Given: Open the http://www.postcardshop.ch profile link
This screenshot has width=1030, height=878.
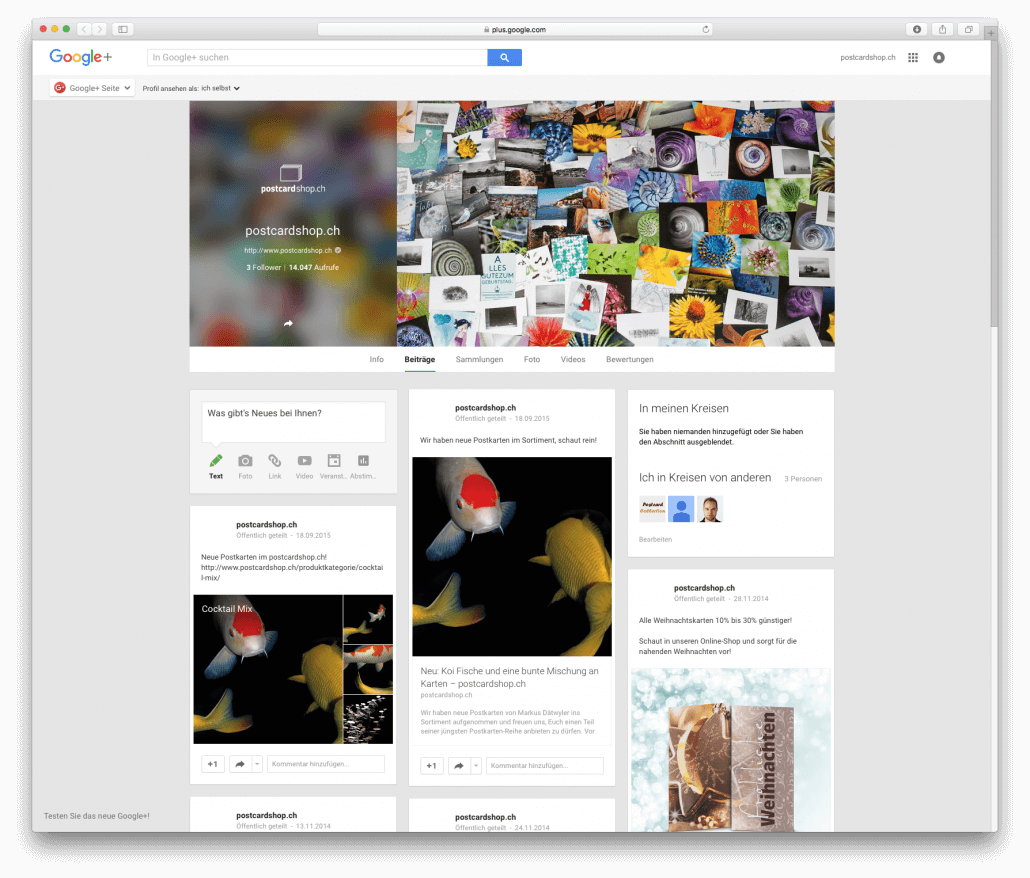Looking at the screenshot, I should [288, 250].
